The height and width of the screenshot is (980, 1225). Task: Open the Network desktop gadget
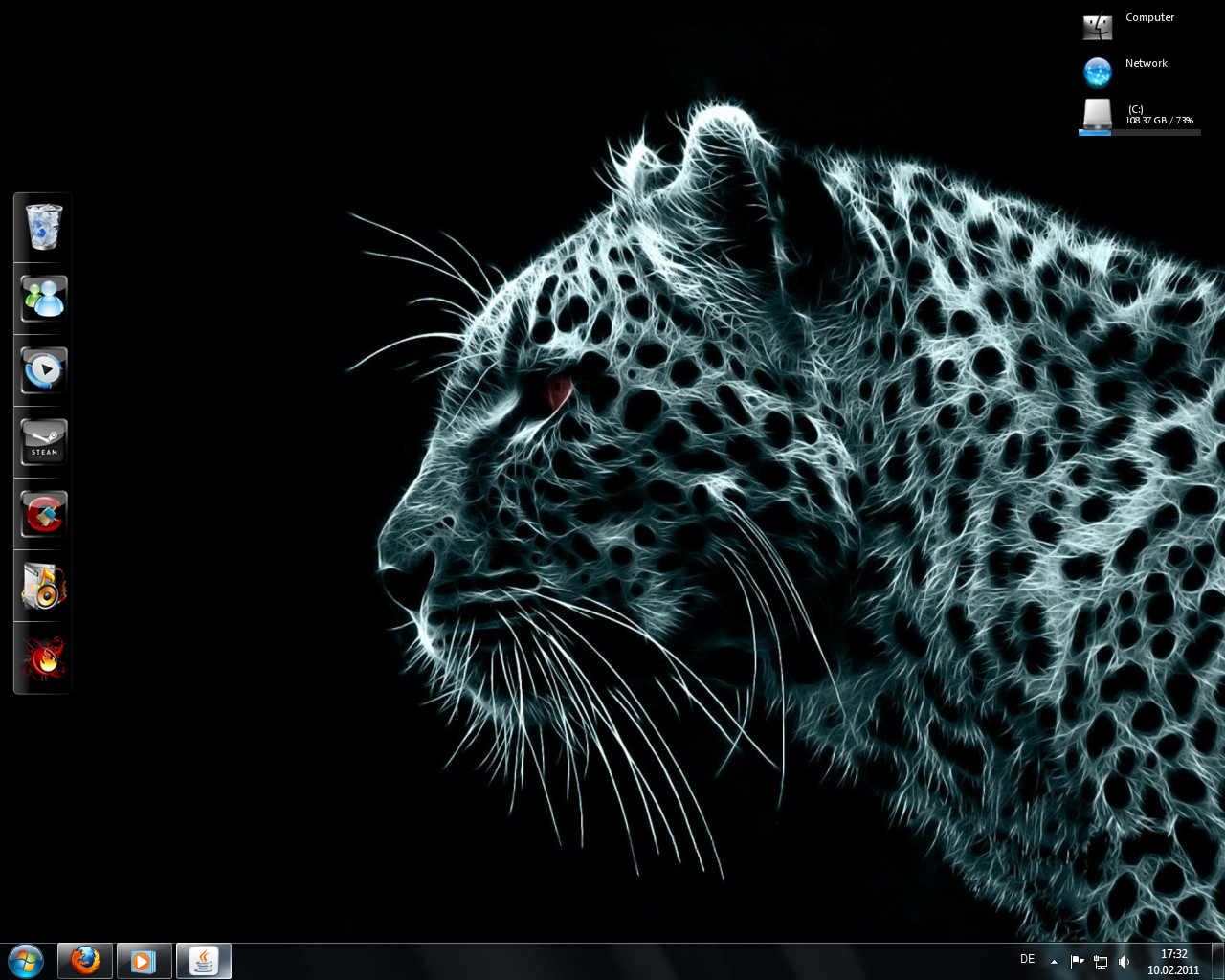(1098, 72)
